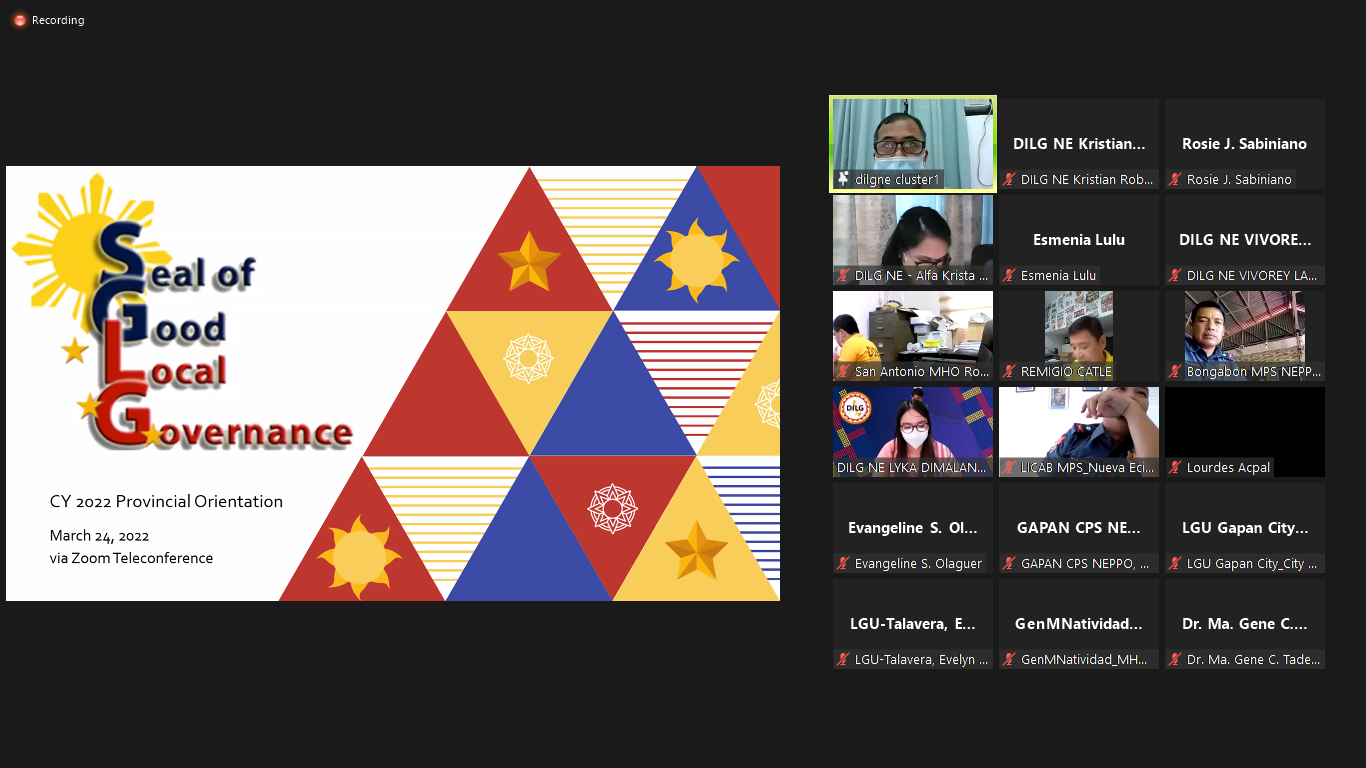The height and width of the screenshot is (768, 1366).
Task: Click muted mic icon beside DILG NE VIVOREY LA
Action: (1175, 276)
